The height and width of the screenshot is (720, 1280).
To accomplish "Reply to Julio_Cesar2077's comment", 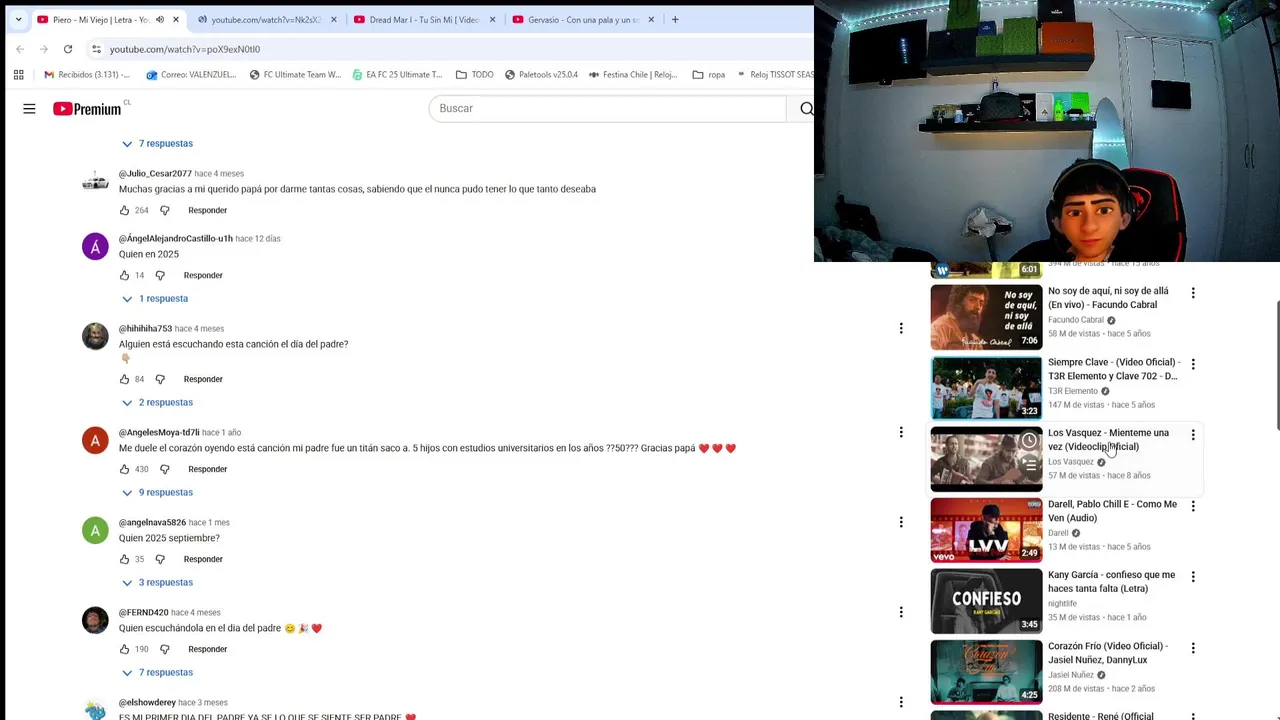I will pyautogui.click(x=208, y=210).
